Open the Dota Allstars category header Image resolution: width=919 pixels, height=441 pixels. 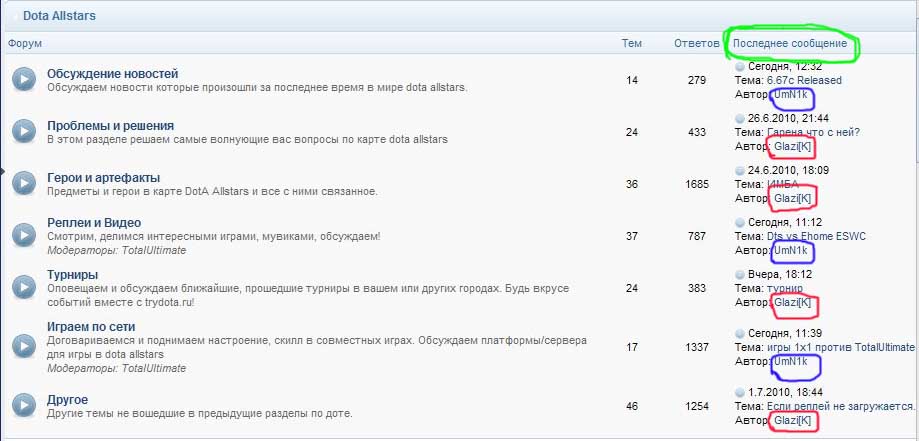pos(59,16)
